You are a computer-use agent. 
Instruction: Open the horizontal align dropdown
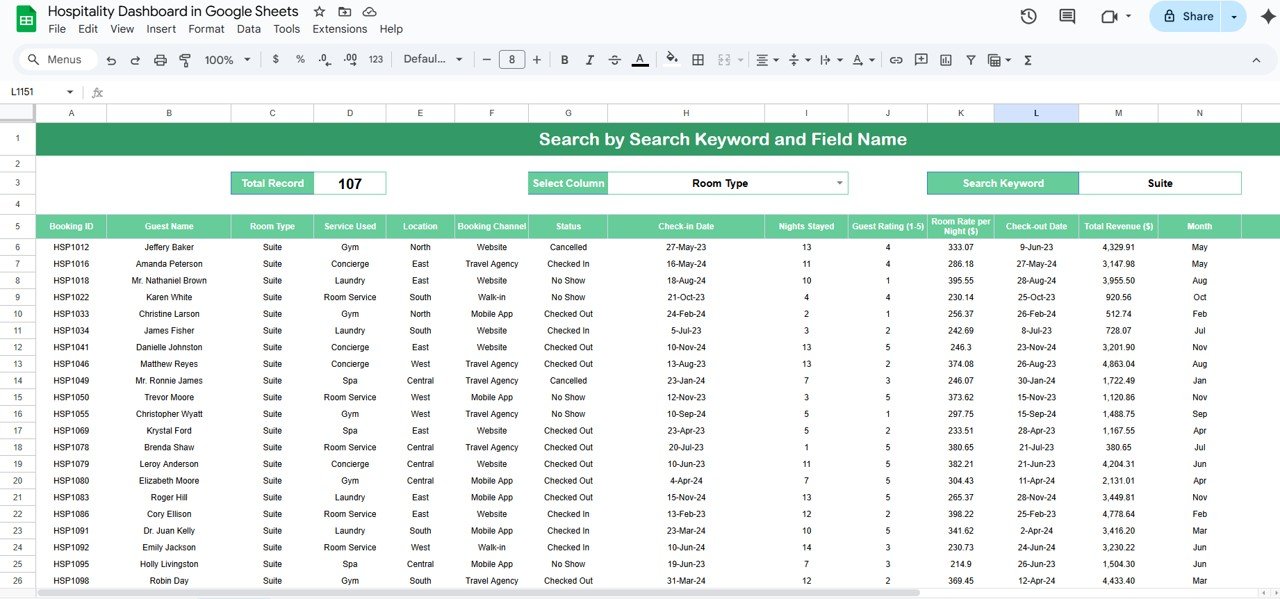[767, 60]
